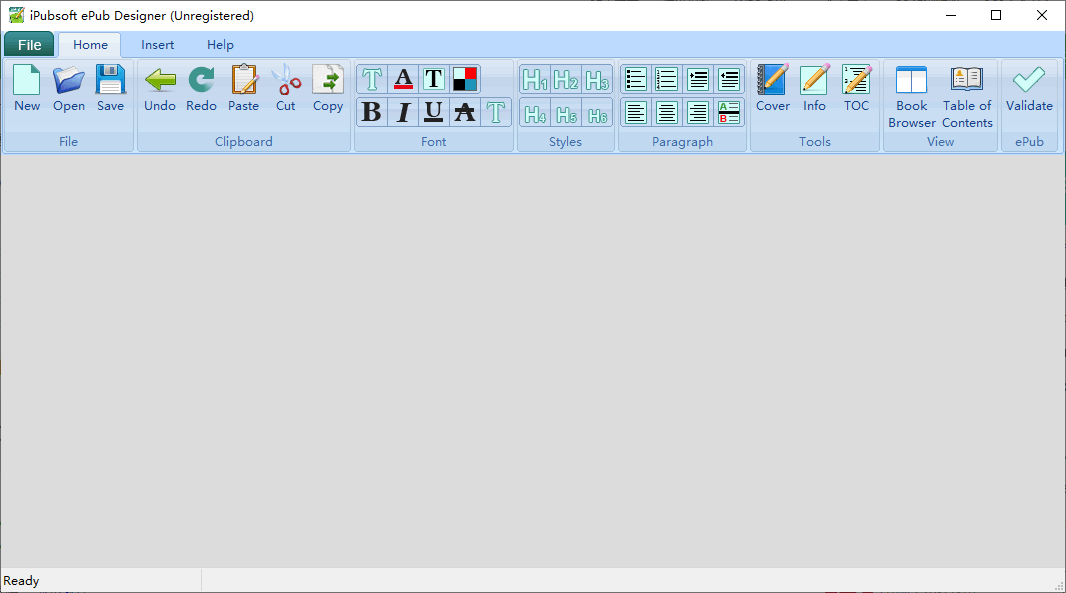Apply Heading 4 style
Screen dimensions: 1066x593
(535, 113)
